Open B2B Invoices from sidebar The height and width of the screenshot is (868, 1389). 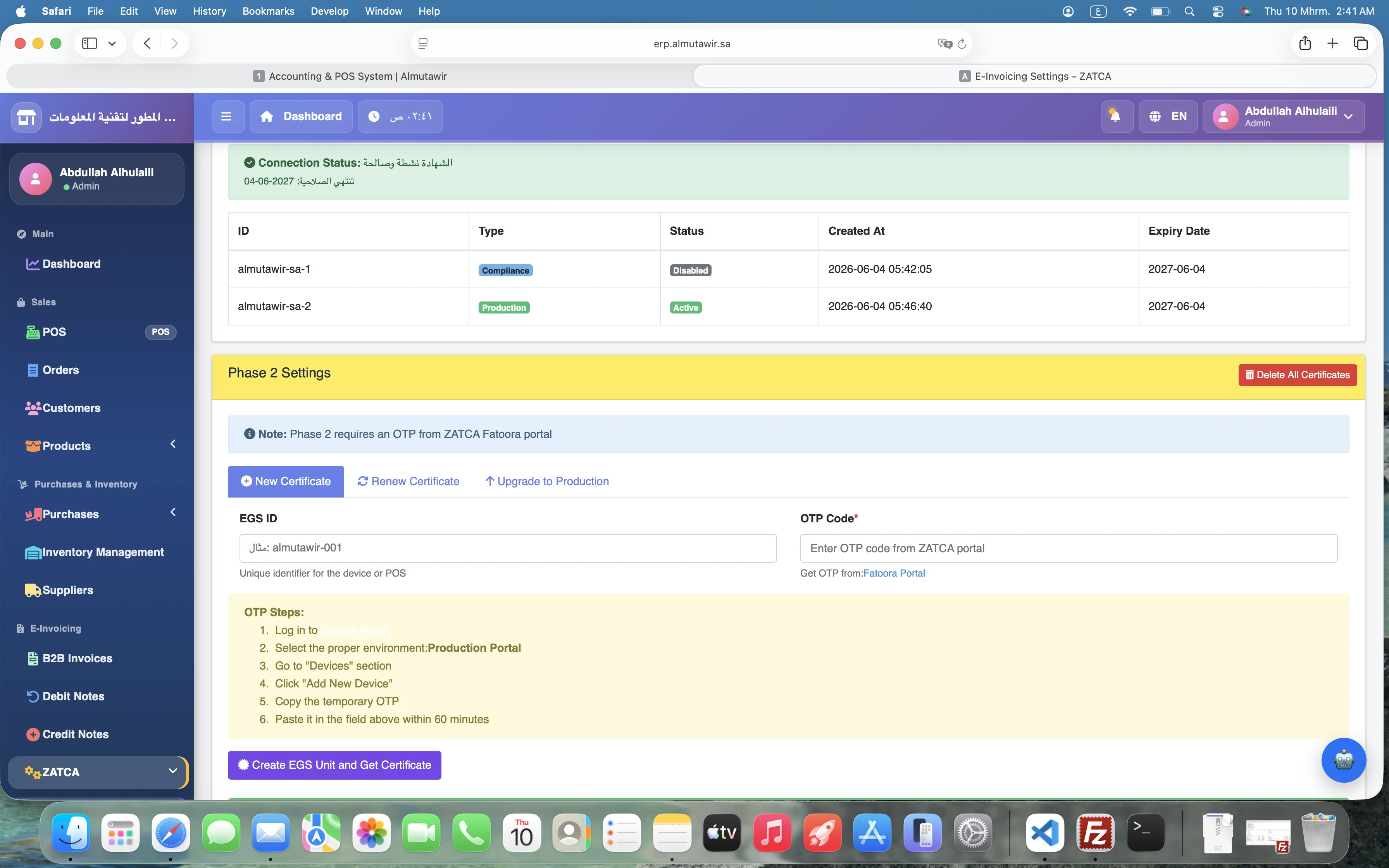(97, 658)
